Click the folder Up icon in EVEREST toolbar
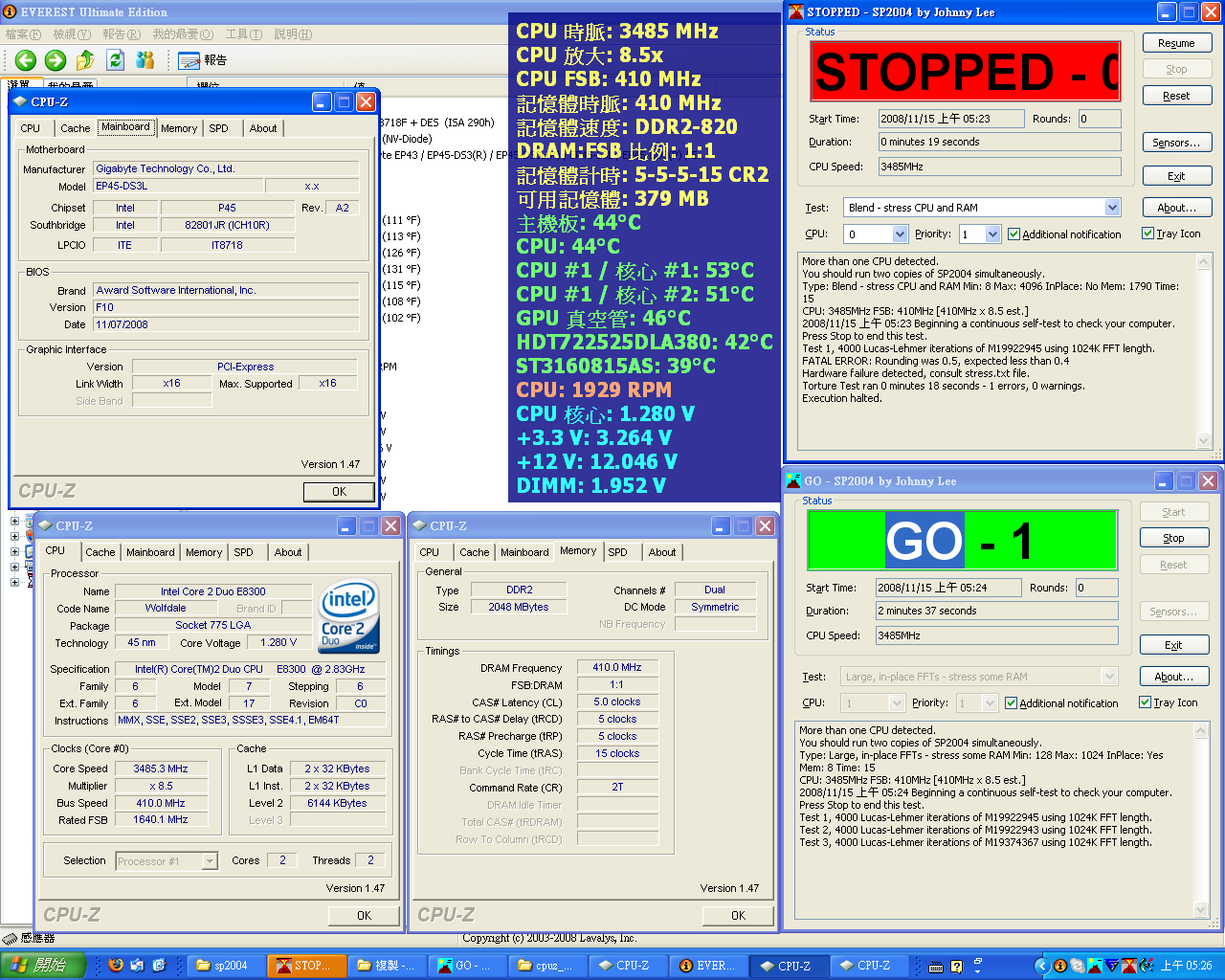 (x=85, y=60)
